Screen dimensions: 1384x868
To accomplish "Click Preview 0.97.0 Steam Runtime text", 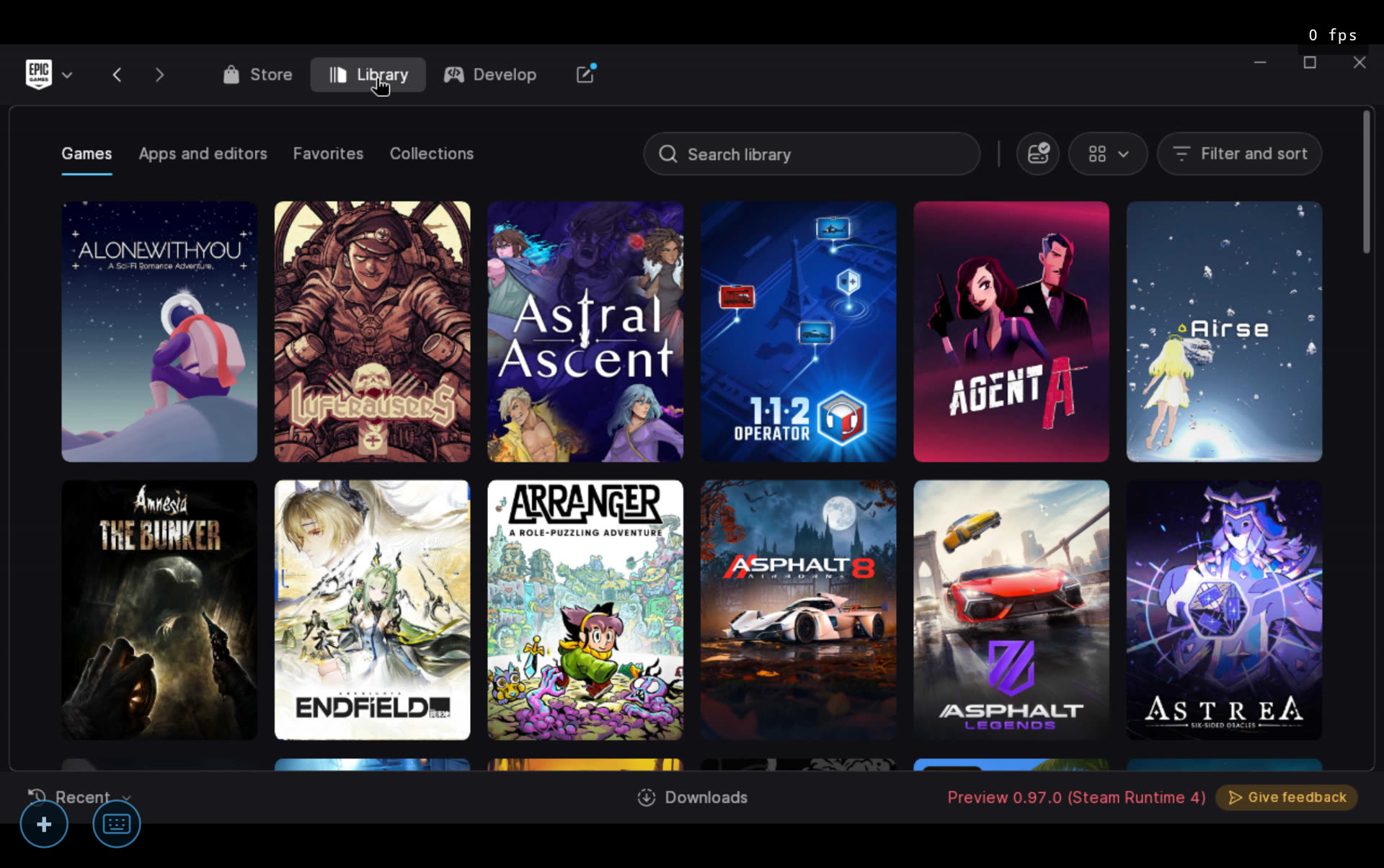I will coord(1076,797).
